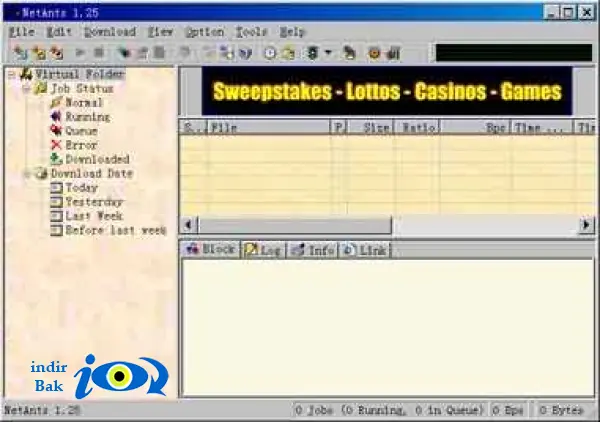Open the Tools menu
The height and width of the screenshot is (422, 600).
click(251, 32)
